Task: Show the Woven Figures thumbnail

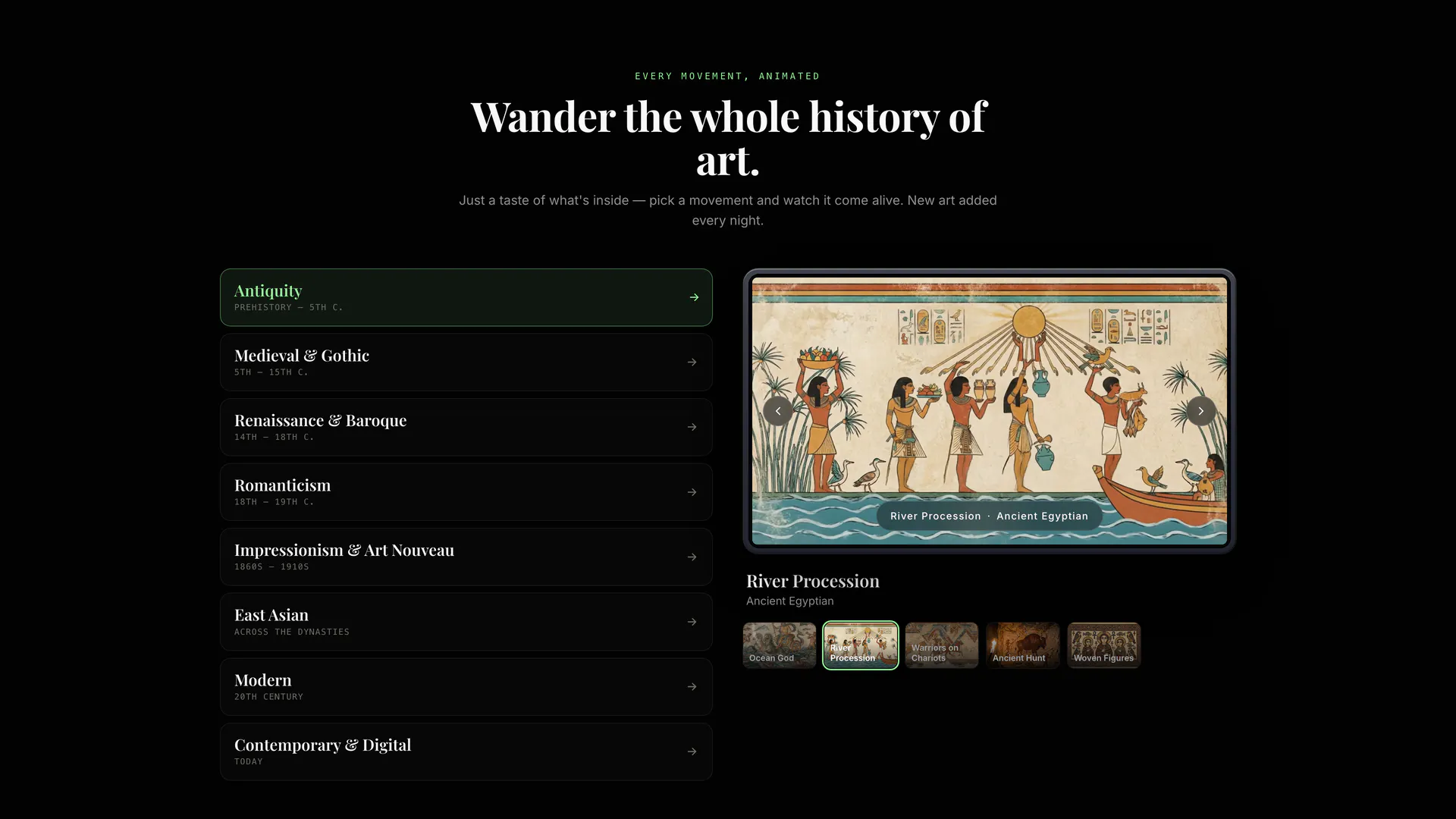Action: [x=1104, y=645]
